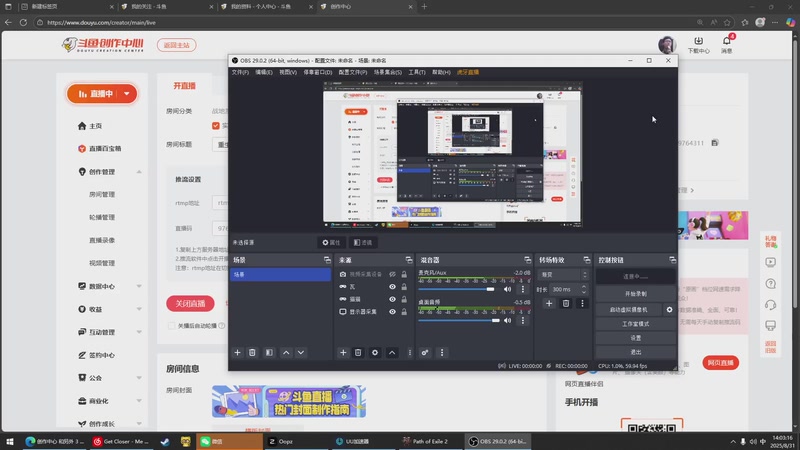Toggle lock on 显示器采集 source
This screenshot has height=450, width=800.
tap(404, 312)
